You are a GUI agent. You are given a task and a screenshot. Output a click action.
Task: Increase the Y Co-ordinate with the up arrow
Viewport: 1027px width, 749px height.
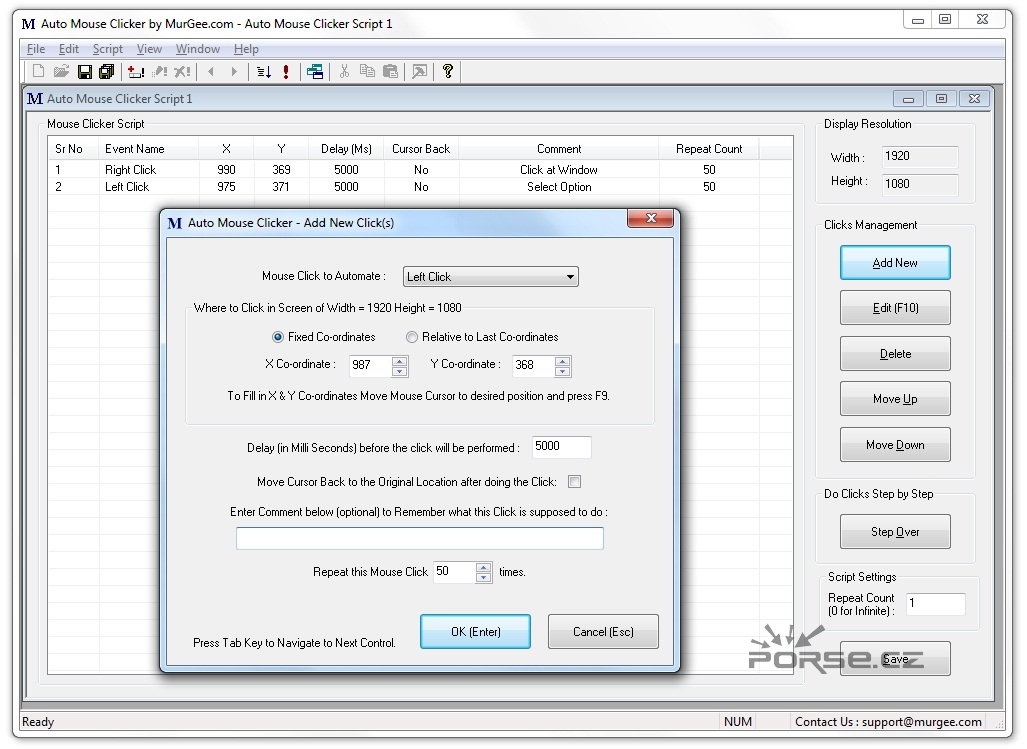tap(562, 361)
